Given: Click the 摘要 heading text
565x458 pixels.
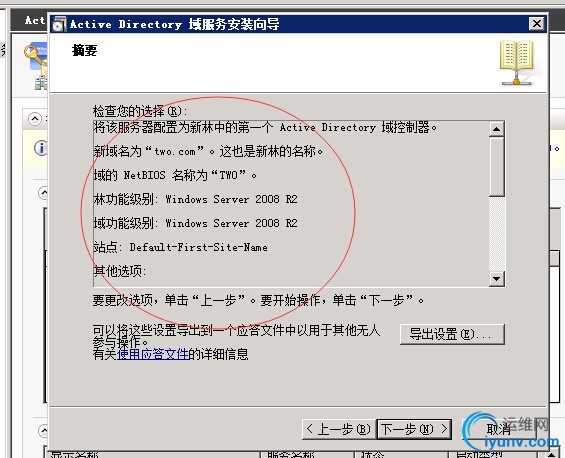Looking at the screenshot, I should [85, 50].
